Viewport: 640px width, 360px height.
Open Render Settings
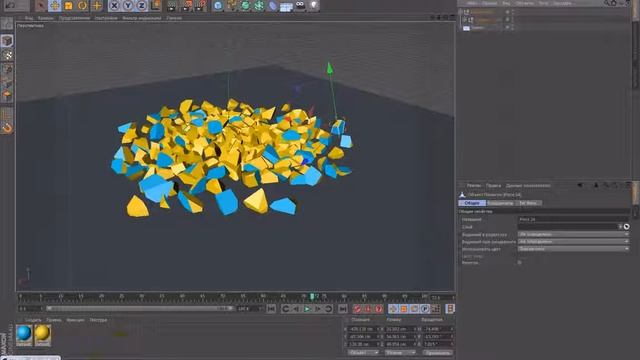pyautogui.click(x=200, y=5)
